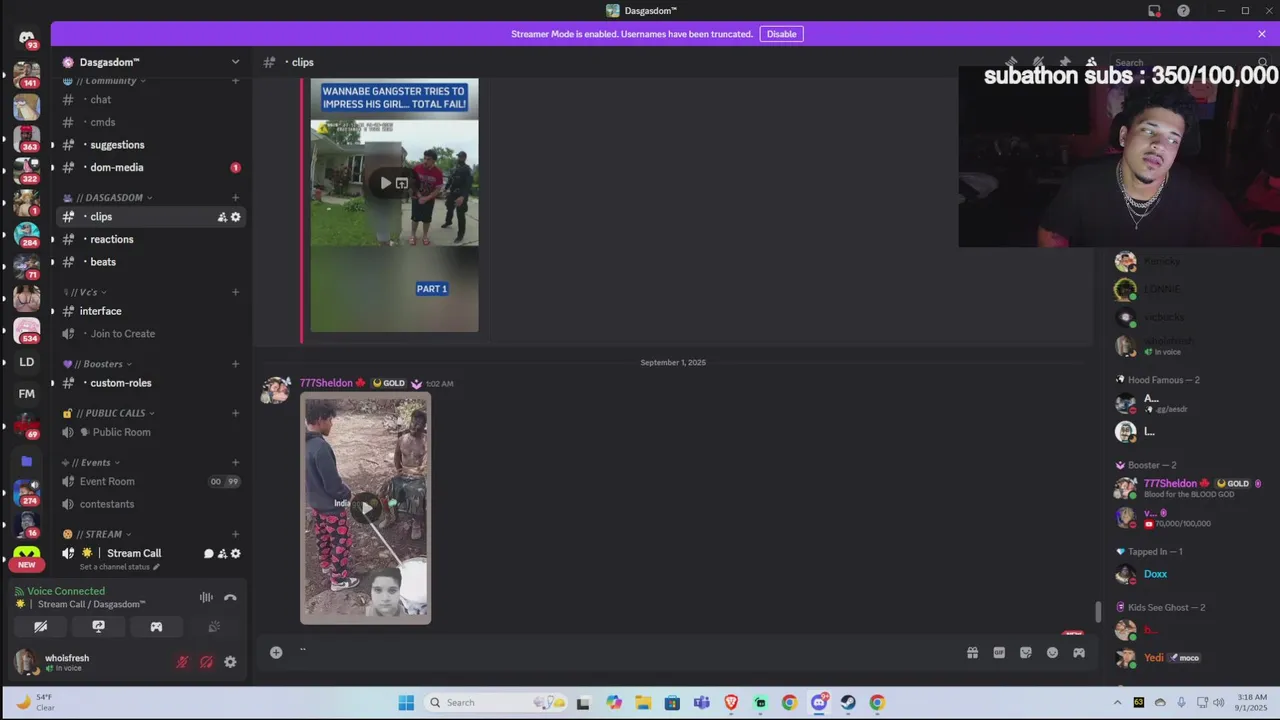The height and width of the screenshot is (720, 1280).
Task: Play 777Sheldon's posted video
Action: pyautogui.click(x=367, y=509)
